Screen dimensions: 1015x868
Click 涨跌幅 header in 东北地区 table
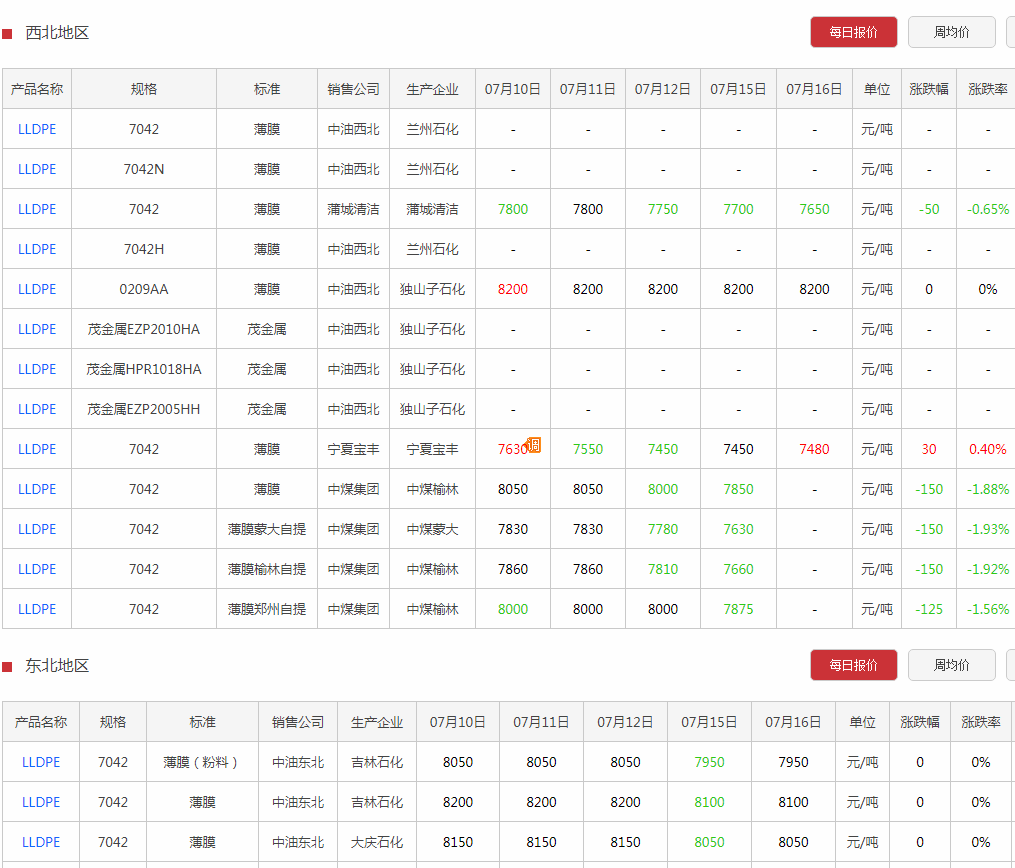pyautogui.click(x=919, y=722)
